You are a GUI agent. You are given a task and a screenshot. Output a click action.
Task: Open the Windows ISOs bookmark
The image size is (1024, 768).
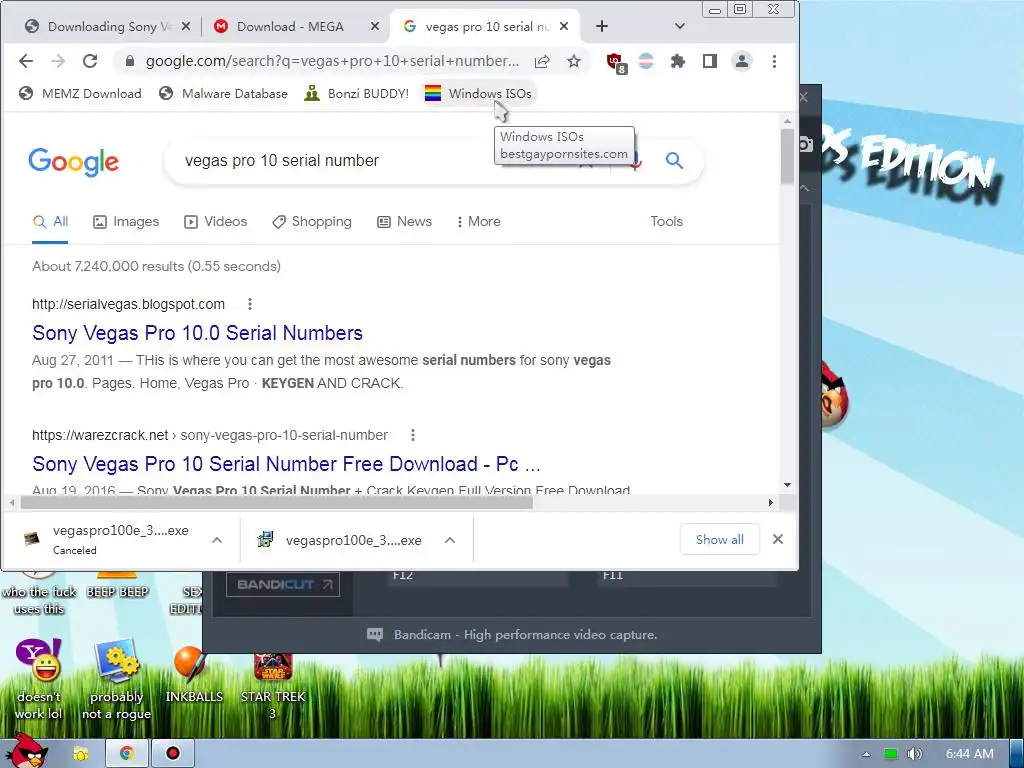[x=479, y=93]
